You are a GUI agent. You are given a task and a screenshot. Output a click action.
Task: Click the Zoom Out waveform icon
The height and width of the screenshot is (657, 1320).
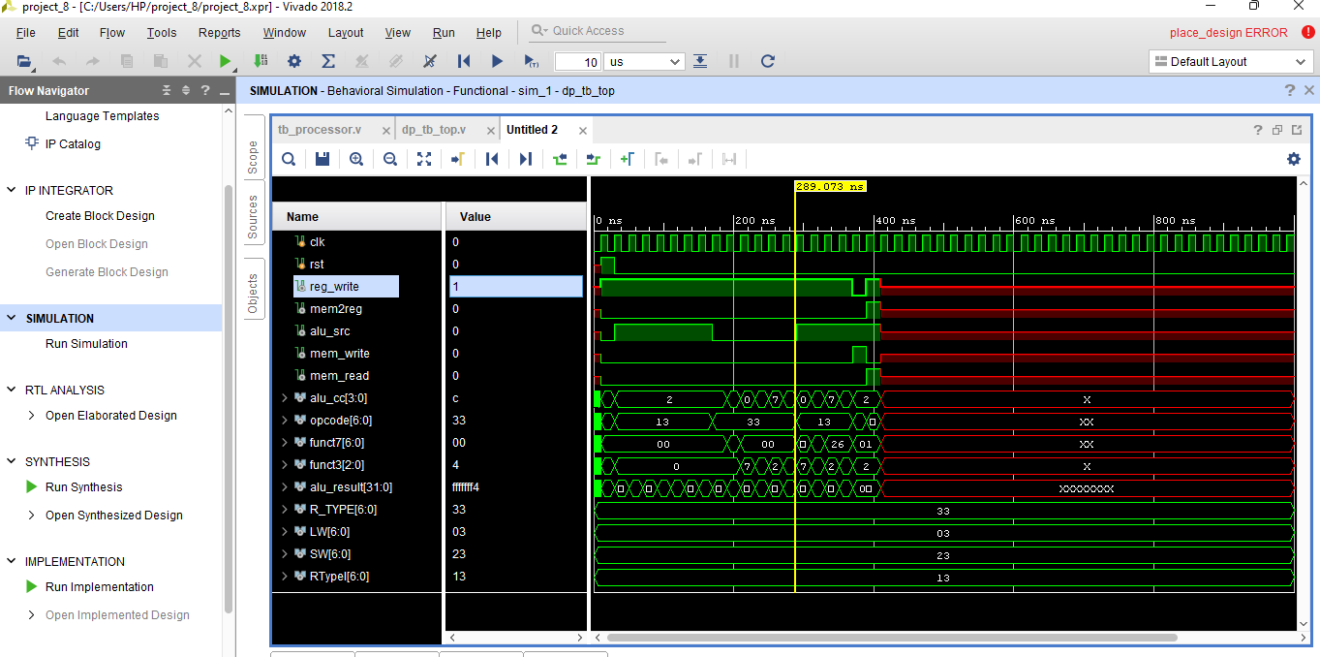click(x=390, y=159)
